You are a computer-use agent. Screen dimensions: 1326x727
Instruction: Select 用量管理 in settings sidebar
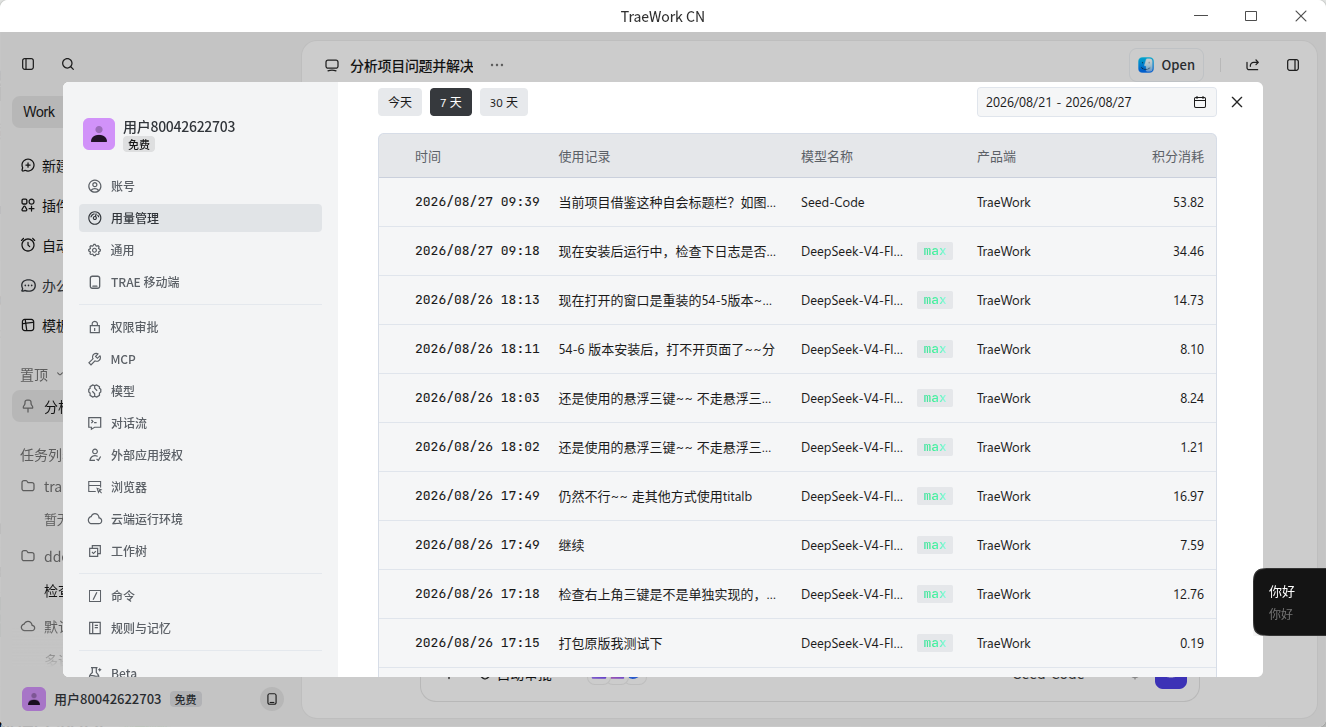point(200,218)
